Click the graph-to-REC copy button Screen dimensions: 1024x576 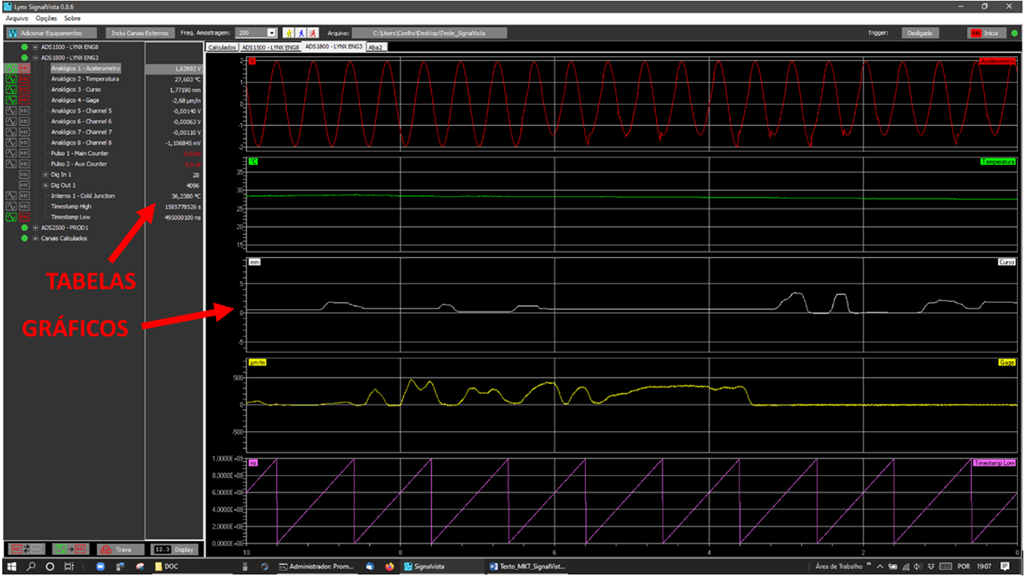pyautogui.click(x=70, y=549)
